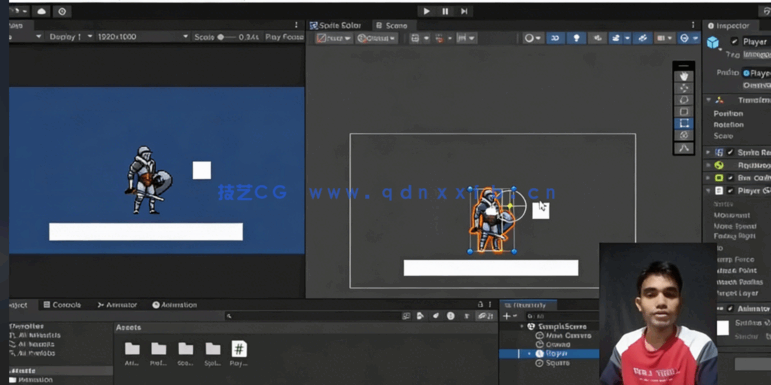Pause the game with the Pause button
This screenshot has width=771, height=385.
pyautogui.click(x=445, y=11)
